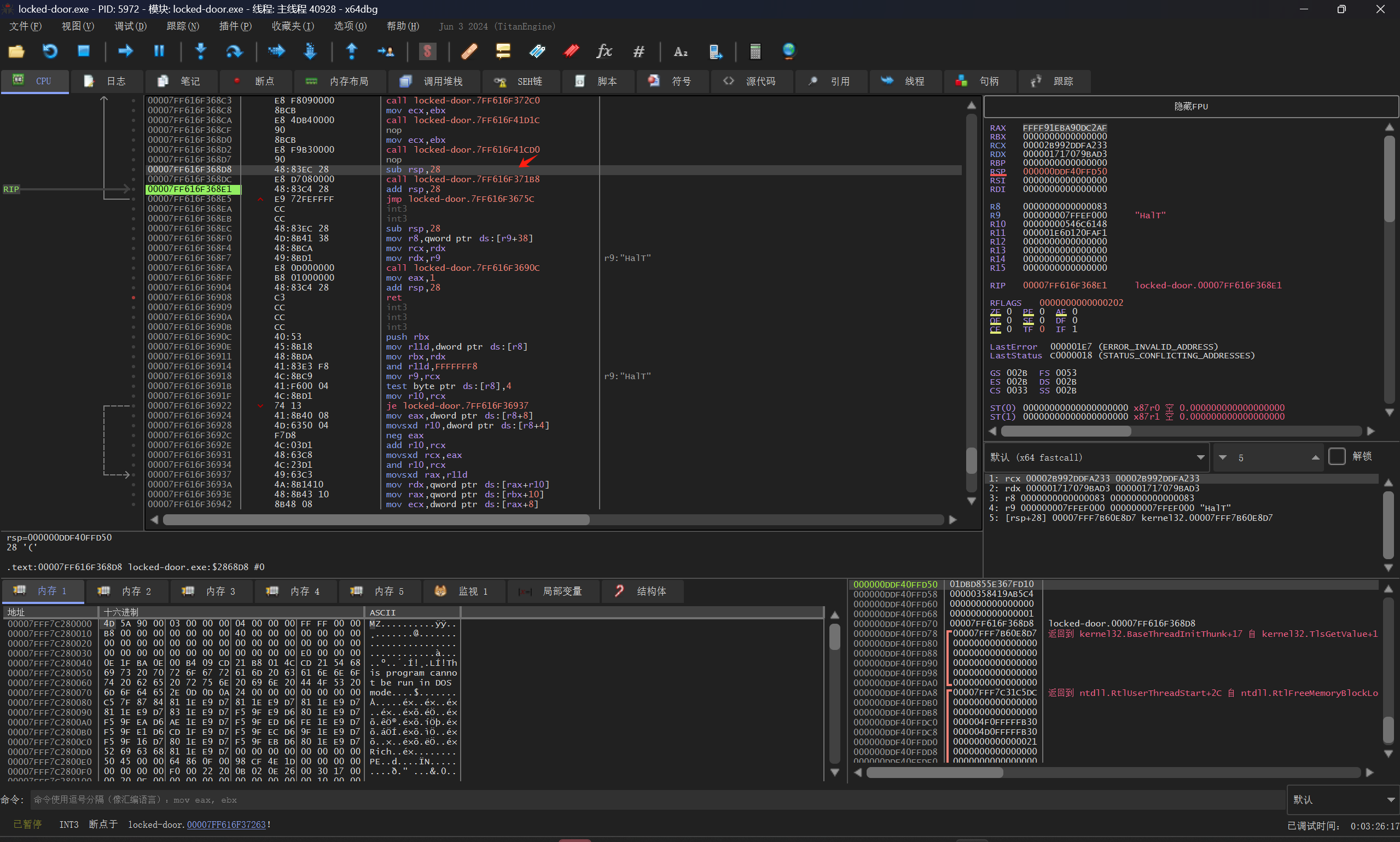Restart the debugged program via restart icon
The height and width of the screenshot is (842, 1400).
pos(50,51)
